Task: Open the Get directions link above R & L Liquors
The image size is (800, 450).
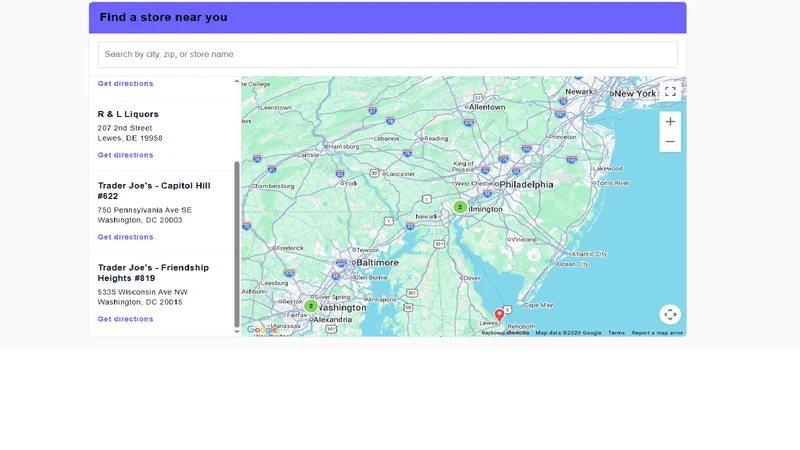Action: coord(126,84)
